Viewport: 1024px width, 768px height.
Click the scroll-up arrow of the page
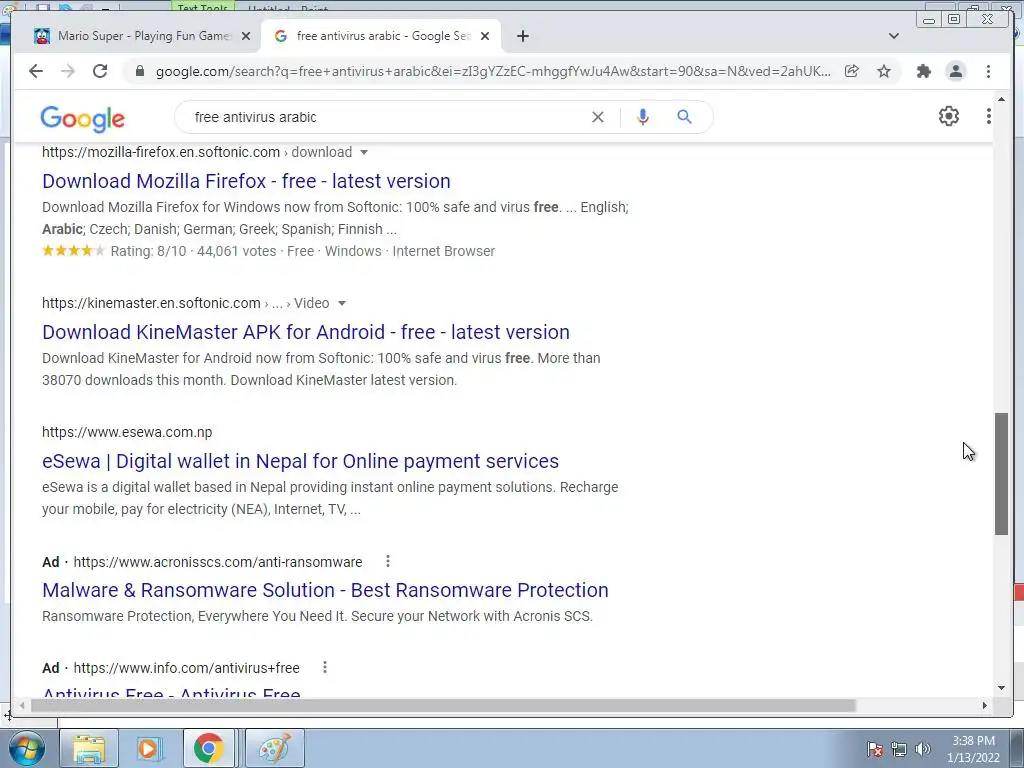pyautogui.click(x=1001, y=100)
